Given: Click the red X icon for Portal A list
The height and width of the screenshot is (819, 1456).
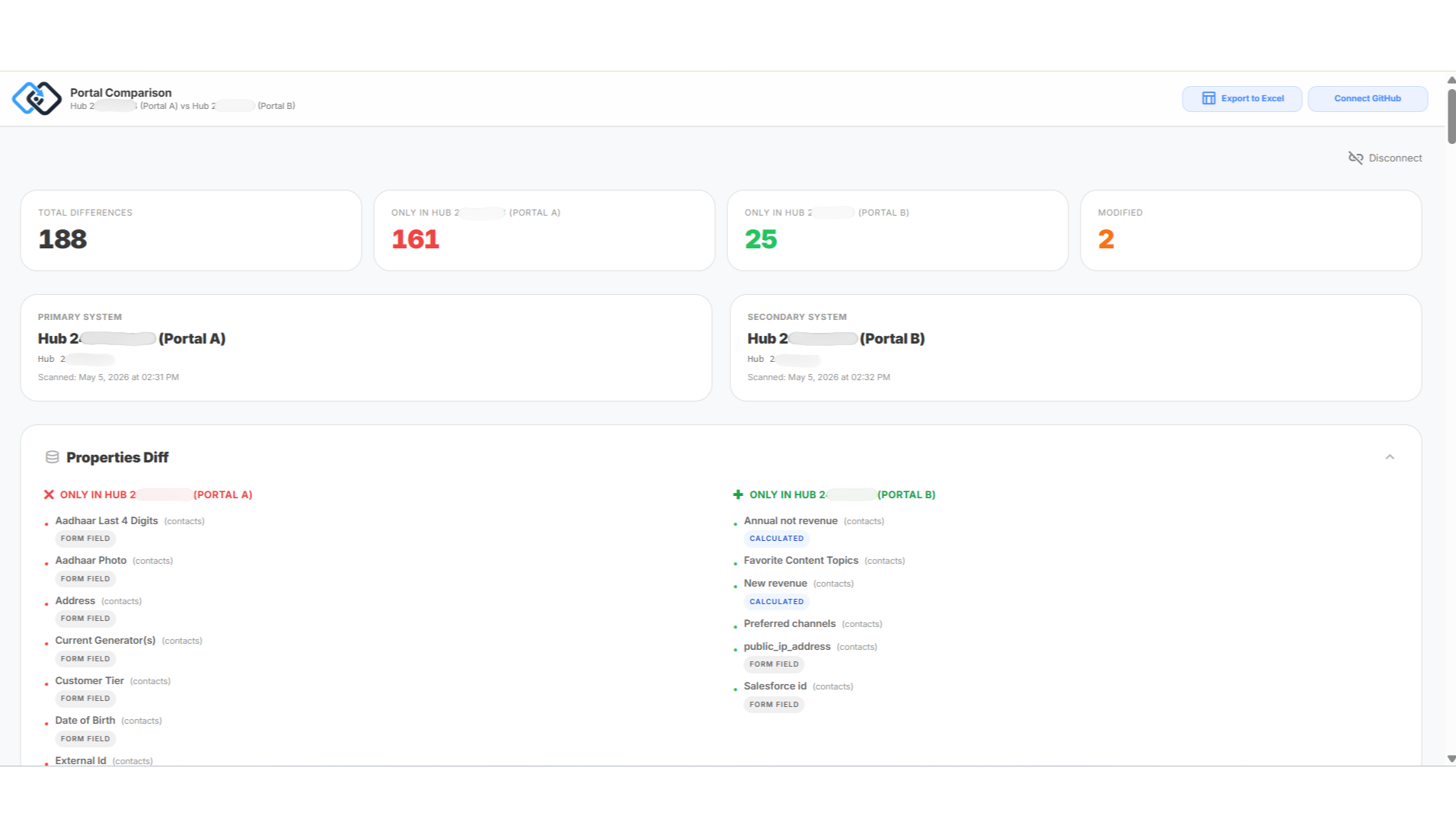Looking at the screenshot, I should [x=49, y=494].
